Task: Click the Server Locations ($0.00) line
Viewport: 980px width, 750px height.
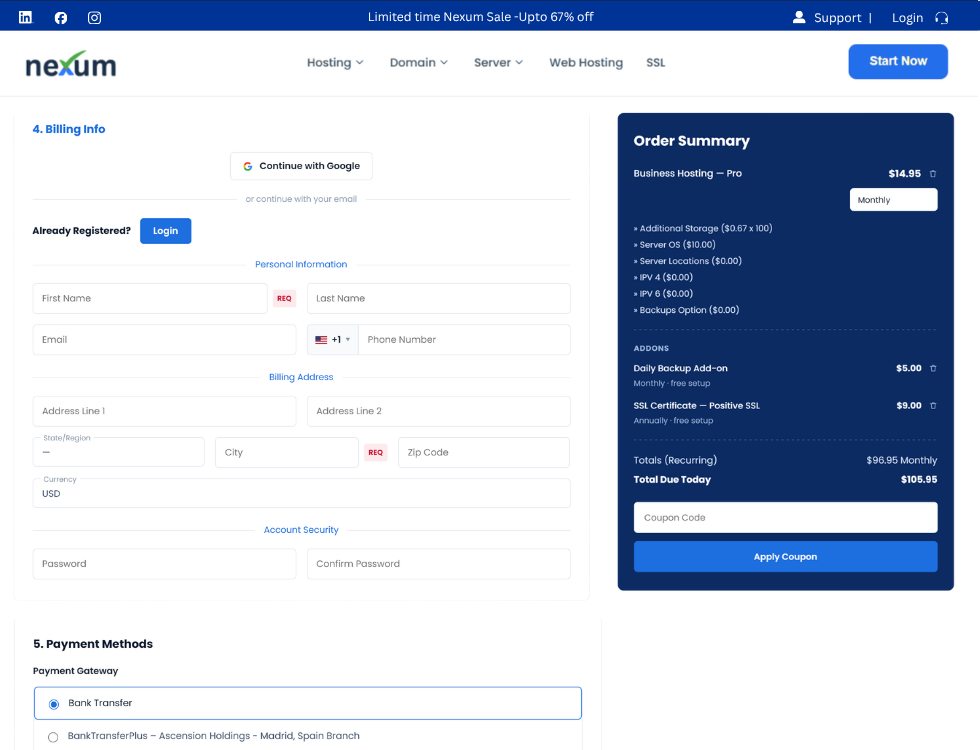Action: tap(688, 261)
